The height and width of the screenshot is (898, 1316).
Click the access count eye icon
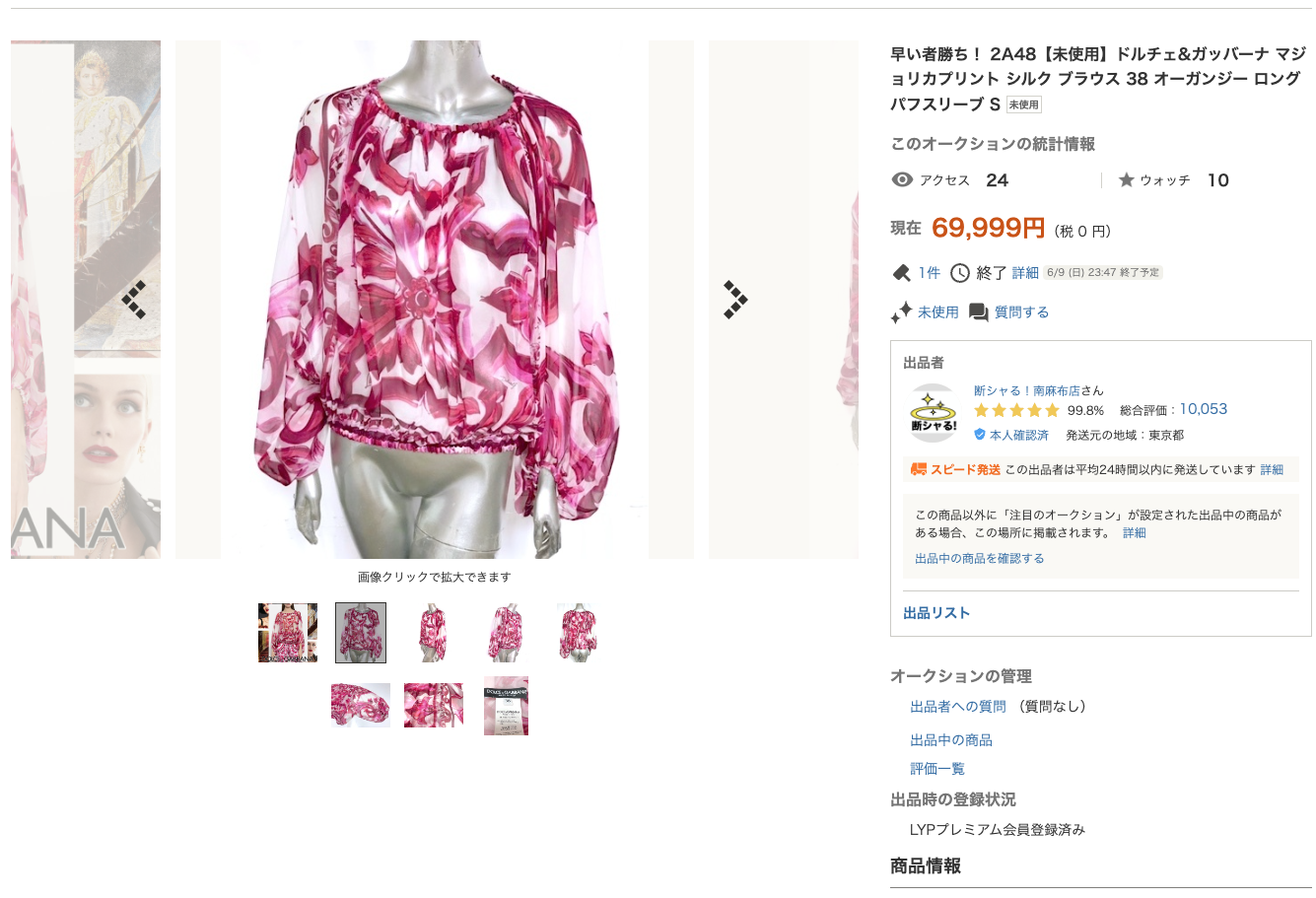[x=902, y=179]
